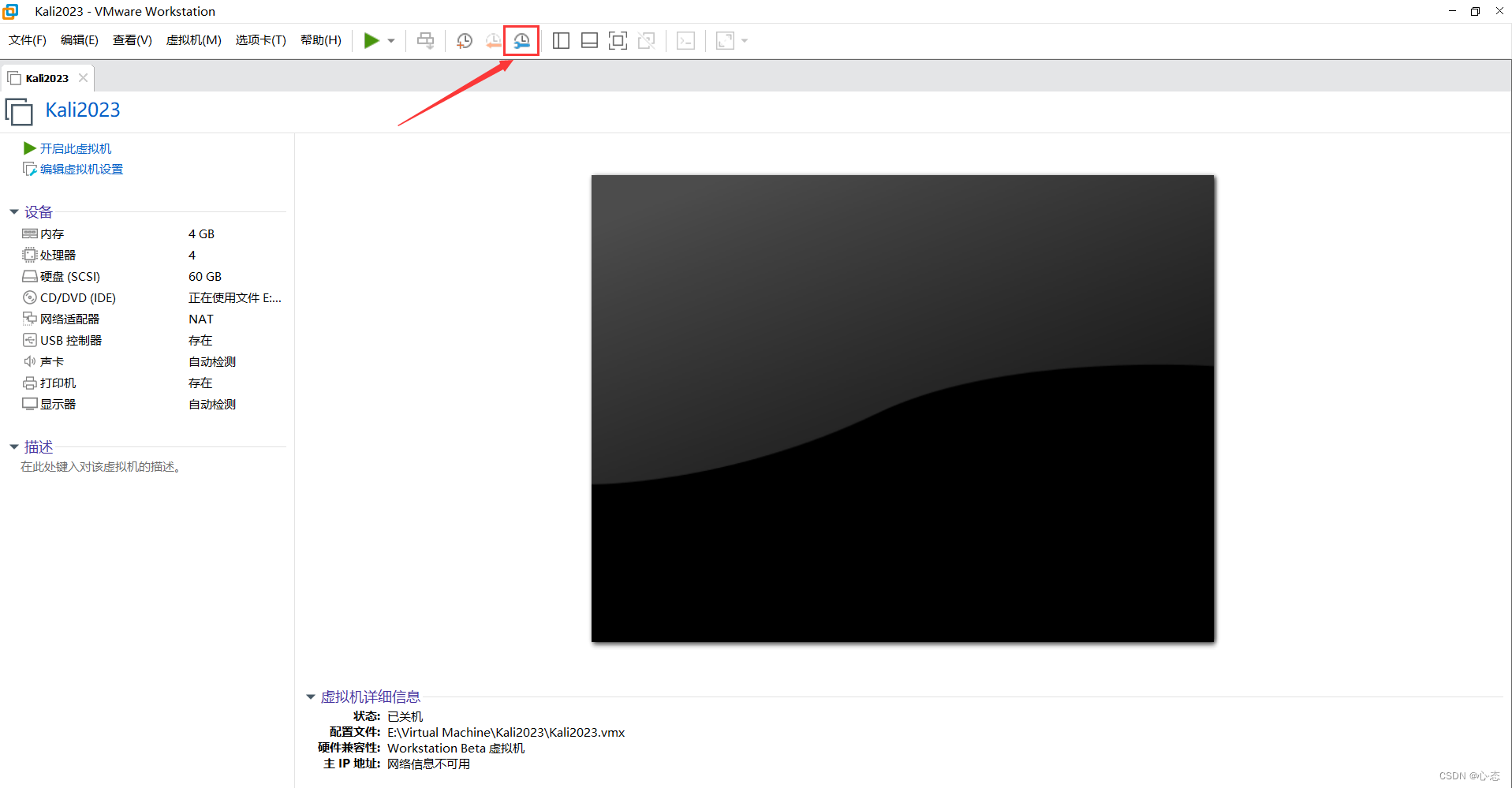The height and width of the screenshot is (788, 1512).
Task: Restore down the VMware Workstation window
Action: click(1475, 11)
